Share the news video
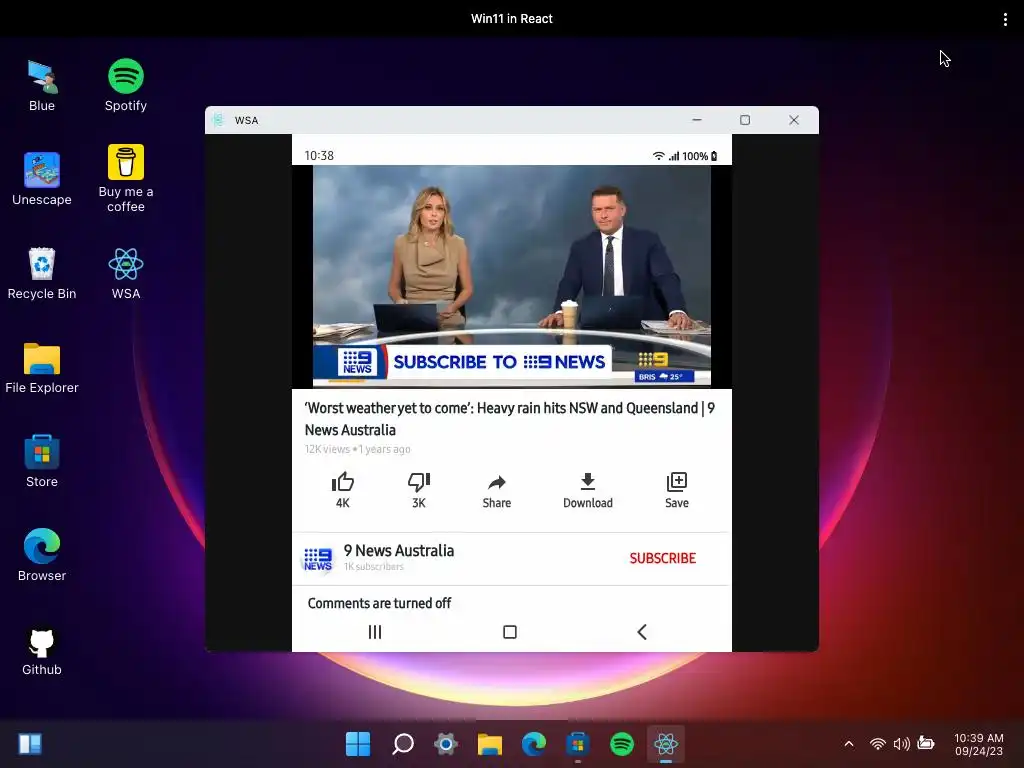The height and width of the screenshot is (768, 1024). coord(497,490)
